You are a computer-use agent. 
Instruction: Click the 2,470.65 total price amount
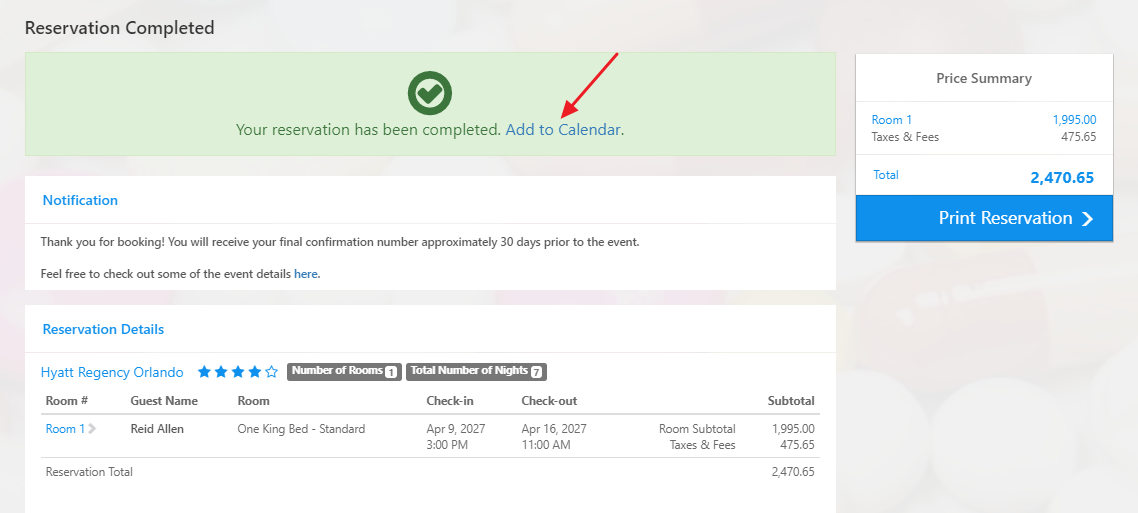tap(1062, 178)
